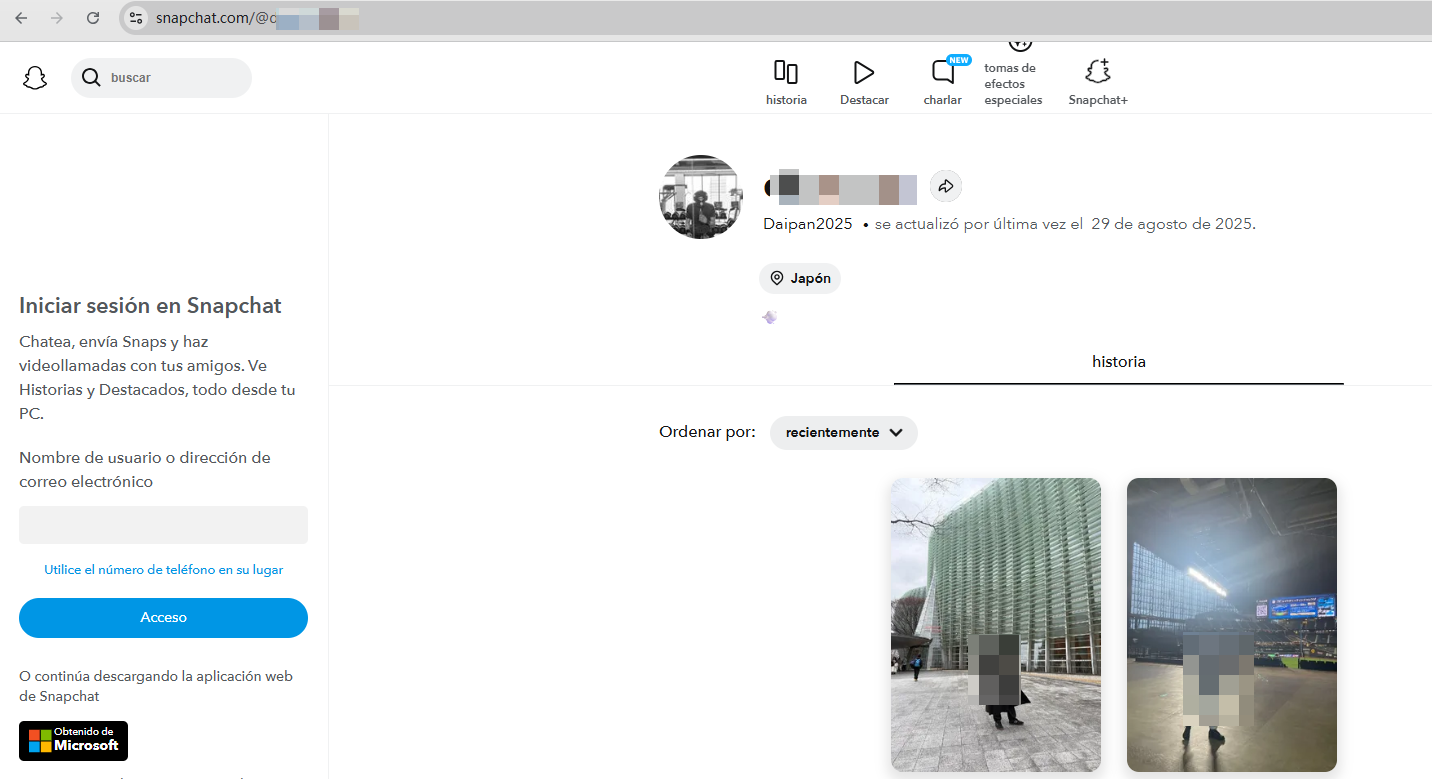Click the Japón location pin chip

[x=799, y=278]
